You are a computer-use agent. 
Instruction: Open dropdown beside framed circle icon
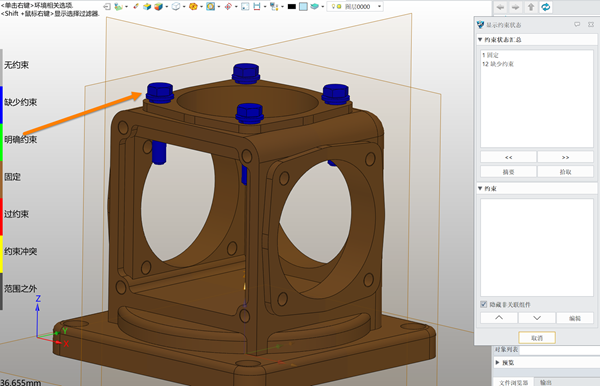pyautogui.click(x=219, y=7)
